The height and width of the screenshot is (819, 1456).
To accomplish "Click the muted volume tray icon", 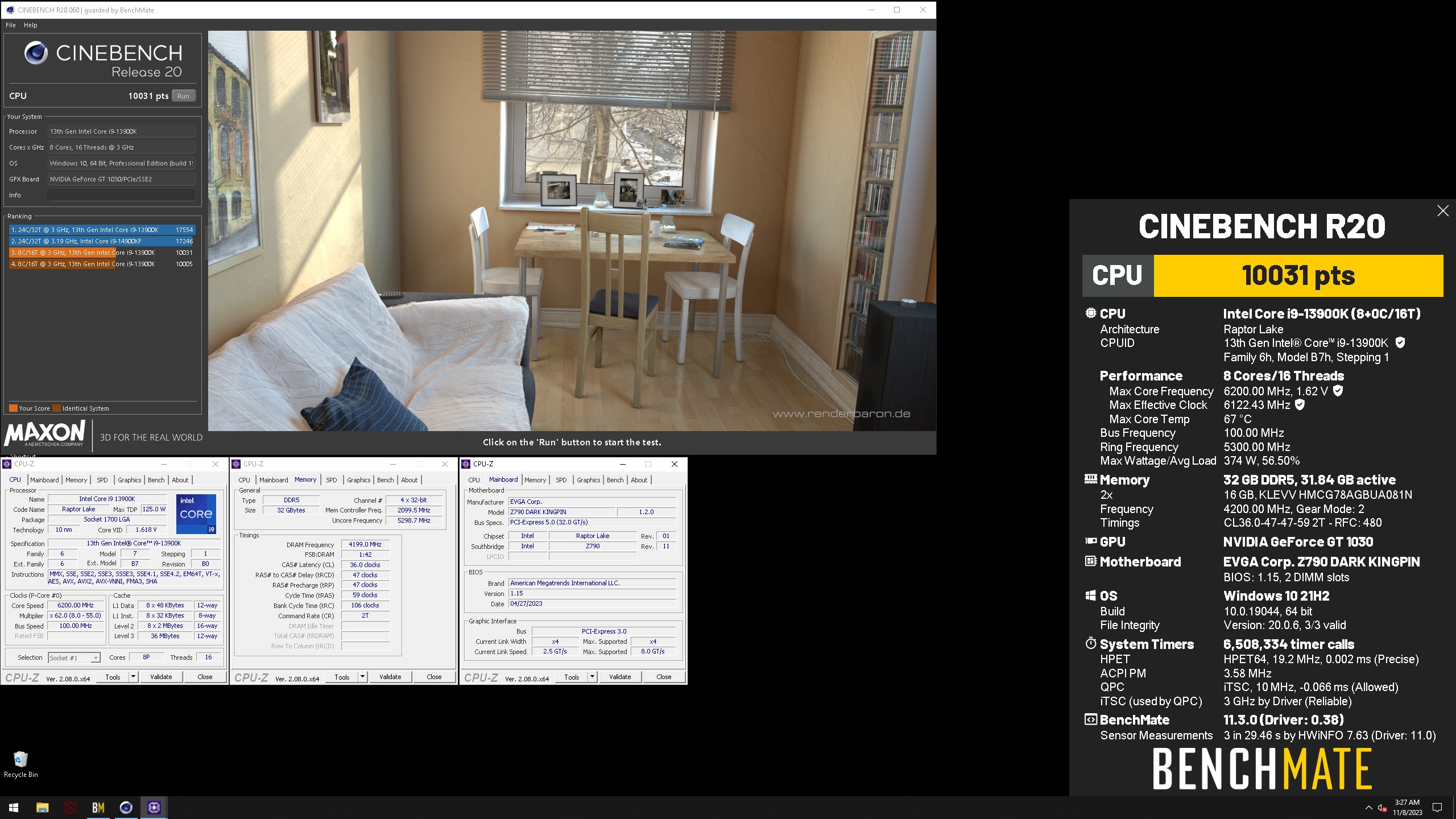I will [1383, 808].
